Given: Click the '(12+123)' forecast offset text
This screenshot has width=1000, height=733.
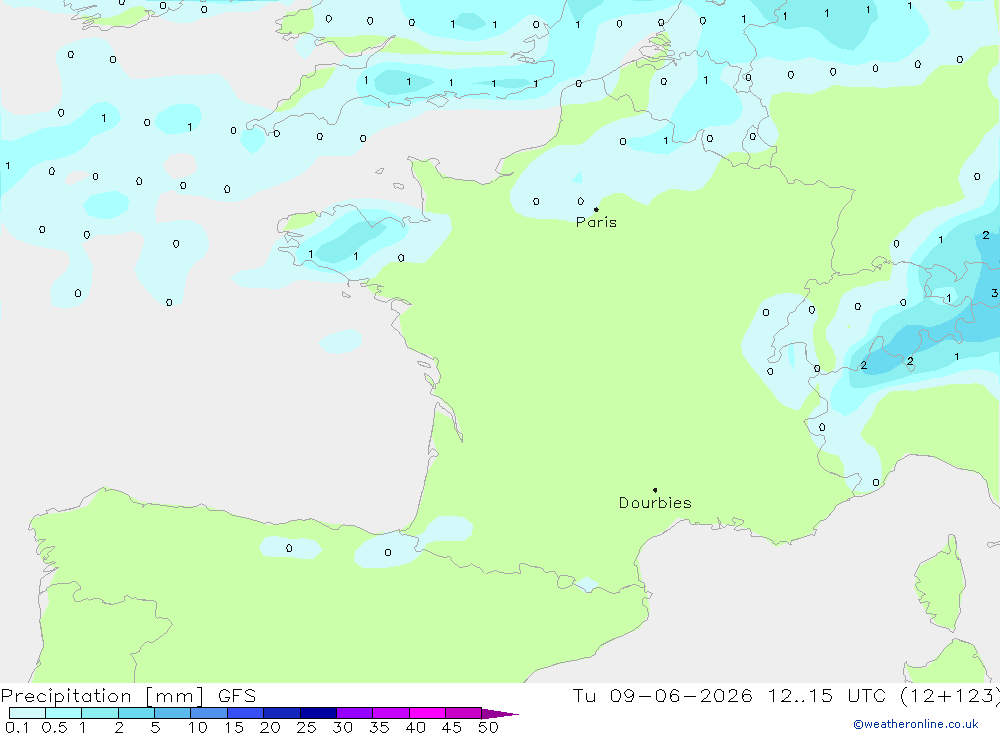Looking at the screenshot, I should (950, 696).
